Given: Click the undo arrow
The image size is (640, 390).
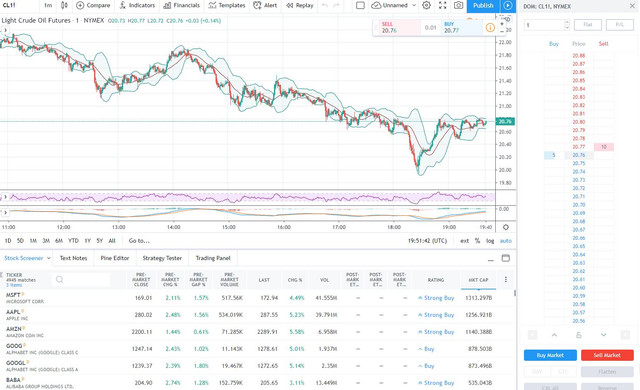Looking at the screenshot, I should click(325, 5).
